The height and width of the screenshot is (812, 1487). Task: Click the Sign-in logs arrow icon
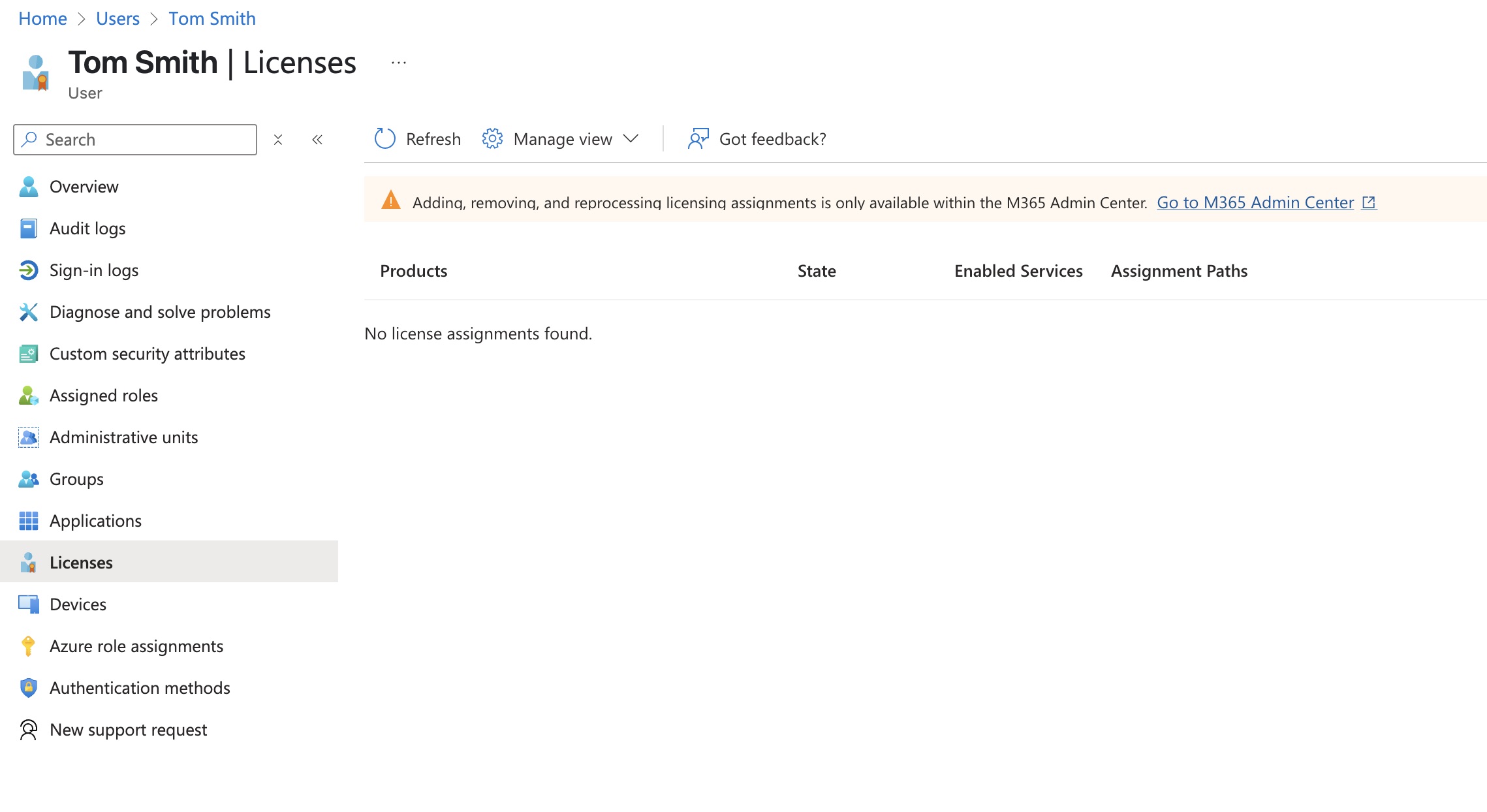(29, 270)
